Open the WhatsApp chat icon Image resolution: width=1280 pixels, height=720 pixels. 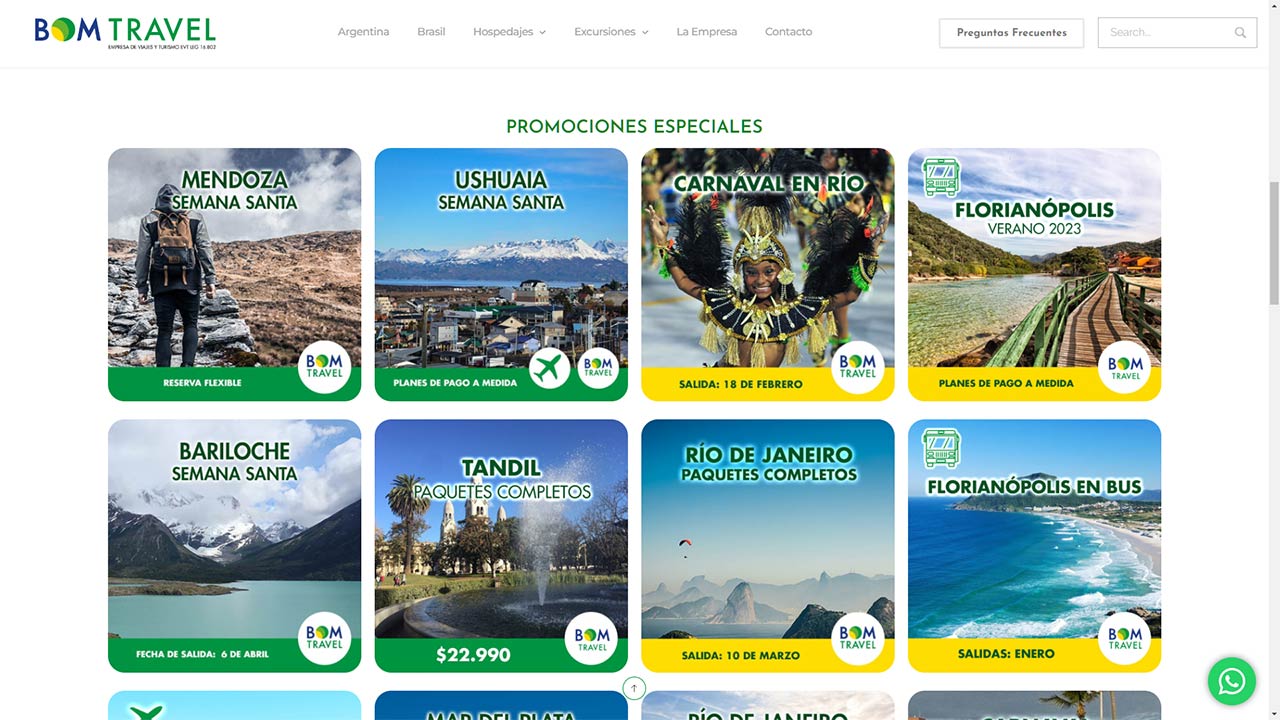(x=1231, y=681)
